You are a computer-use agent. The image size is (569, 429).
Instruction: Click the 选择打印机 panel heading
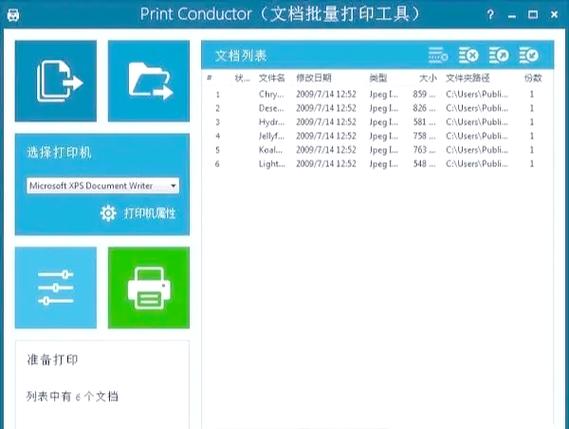point(59,152)
